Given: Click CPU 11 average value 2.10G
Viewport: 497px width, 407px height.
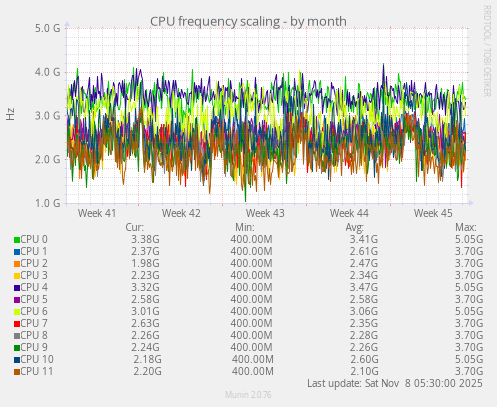Looking at the screenshot, I should coord(364,371).
